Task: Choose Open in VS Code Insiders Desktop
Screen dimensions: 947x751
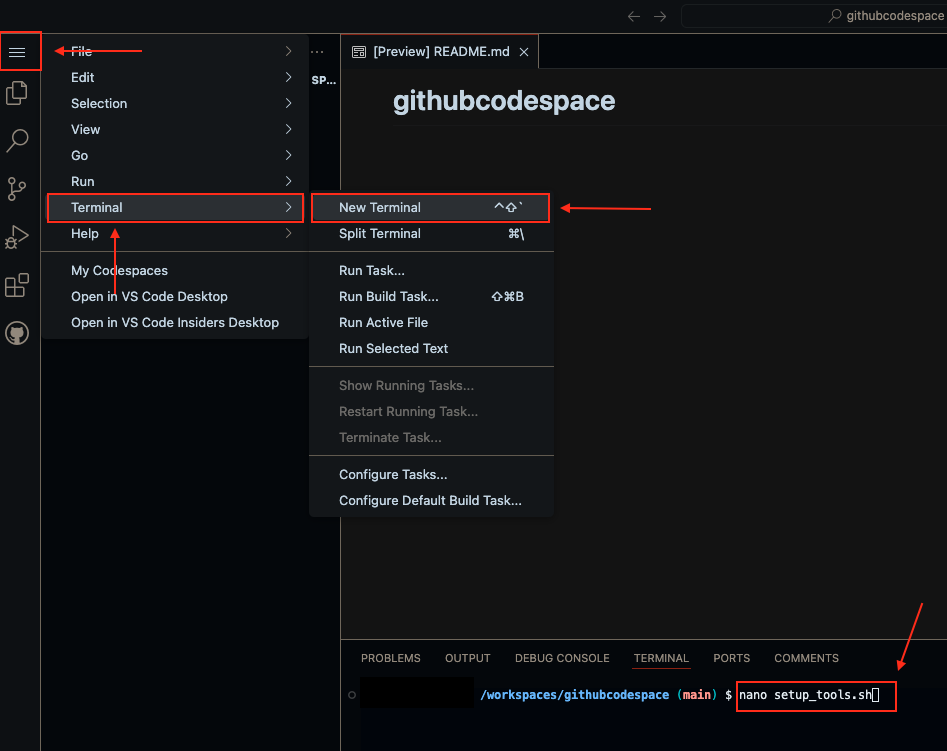Action: [x=175, y=323]
